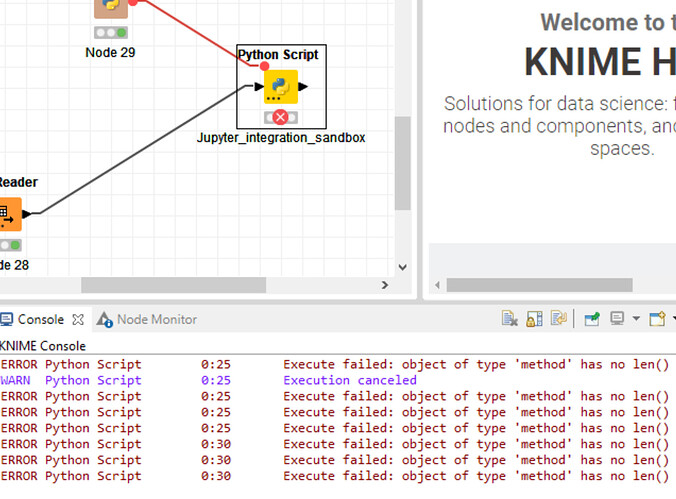Click the workflow canvas horizontal scrollbar thumb
This screenshot has height=499, width=676.
tap(173, 285)
